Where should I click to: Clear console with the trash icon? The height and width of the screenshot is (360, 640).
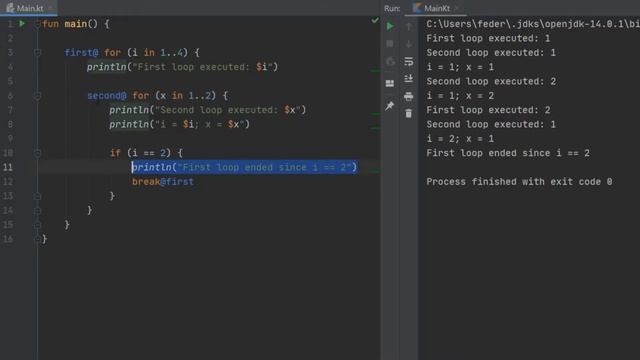409,113
